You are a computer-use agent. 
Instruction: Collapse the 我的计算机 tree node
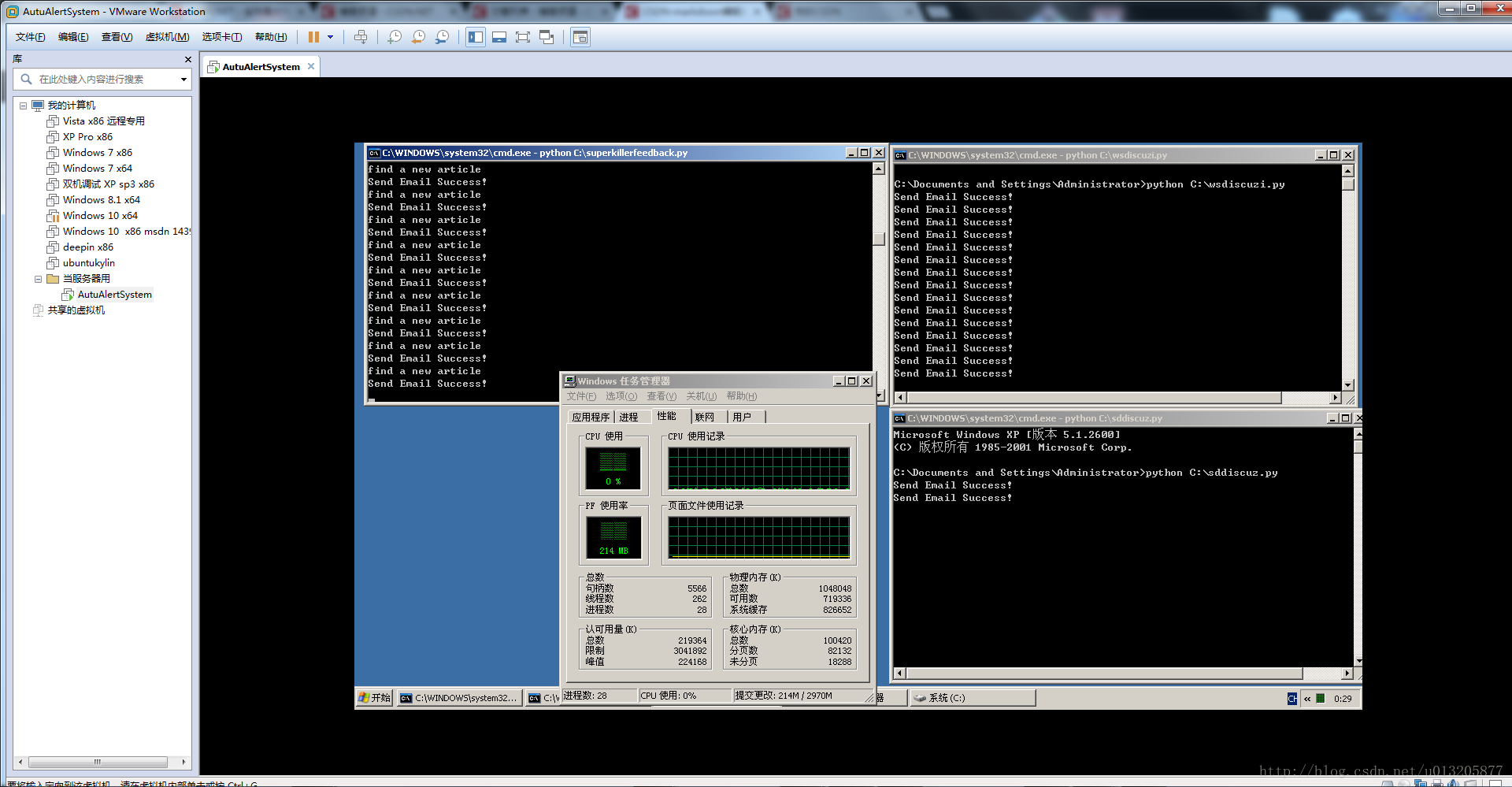(24, 106)
